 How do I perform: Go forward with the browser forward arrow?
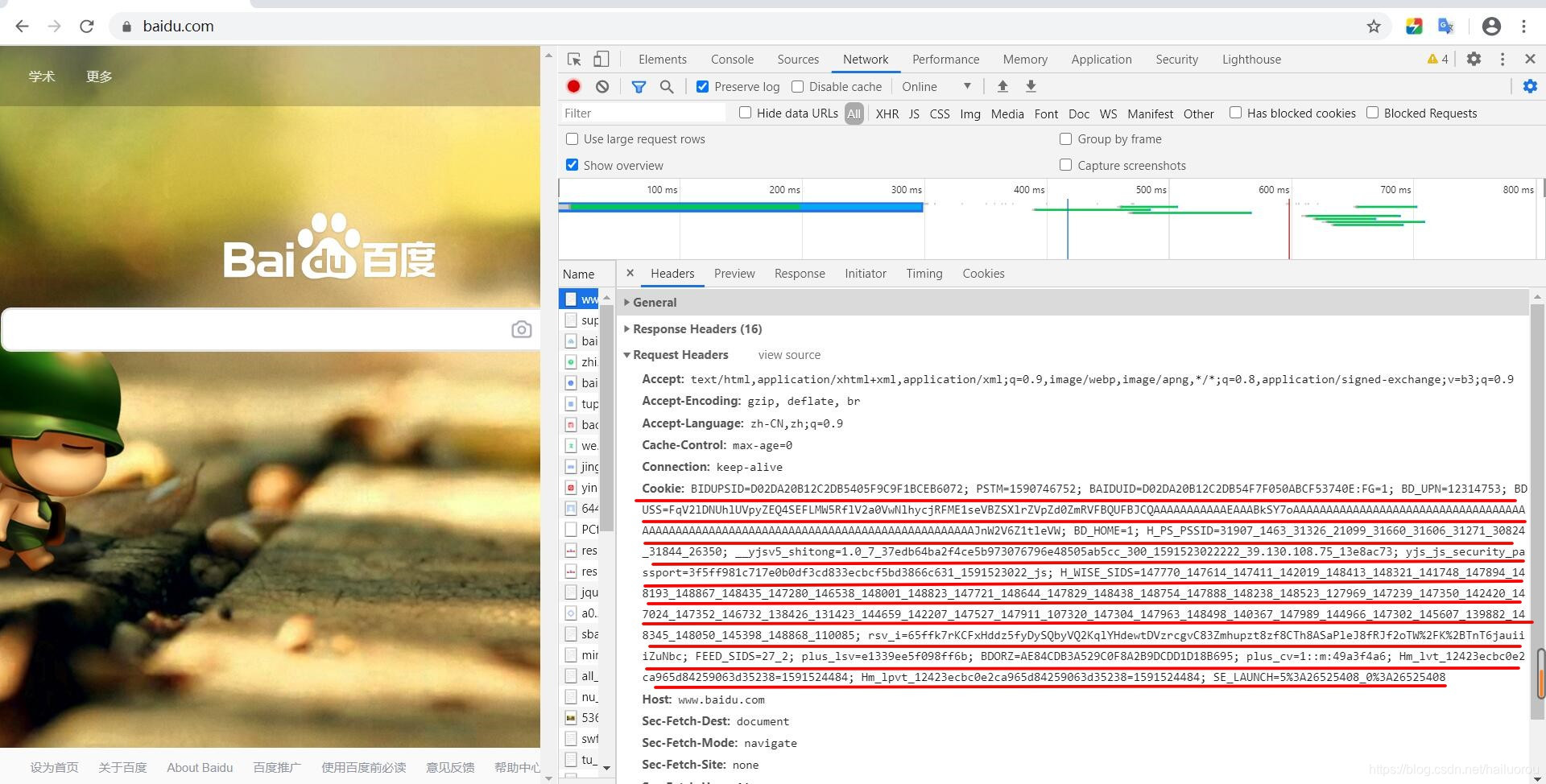(x=54, y=26)
